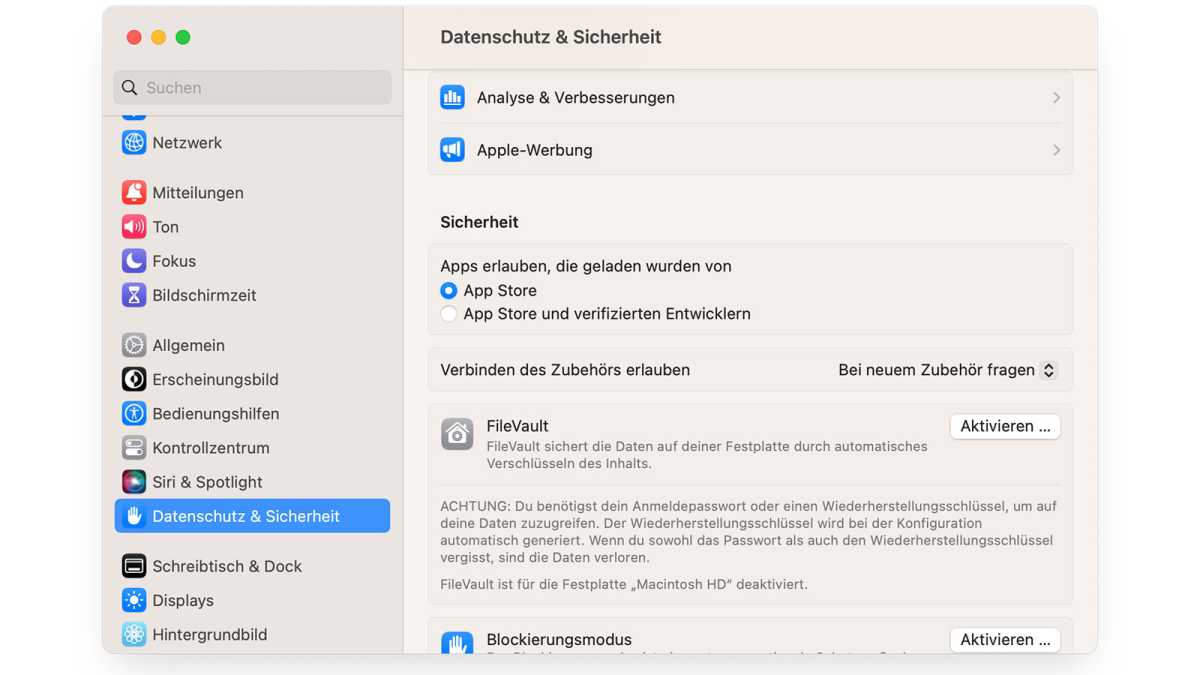Select Ton in the sidebar
Screen dimensions: 1200x675
252,227
